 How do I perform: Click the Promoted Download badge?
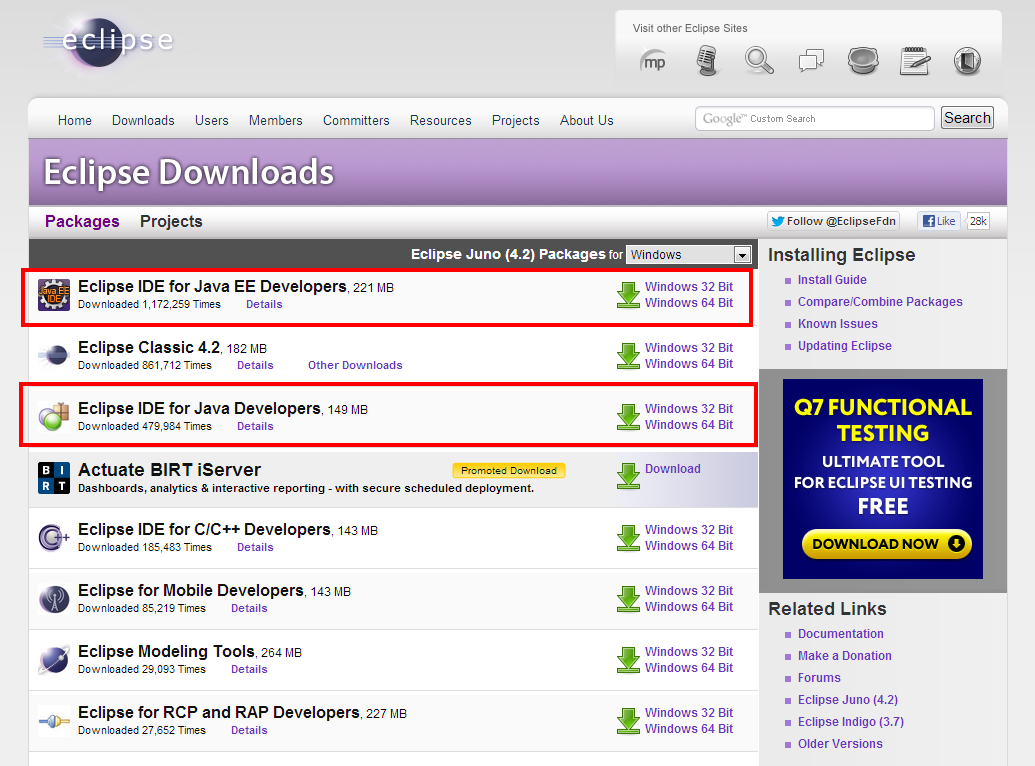pos(508,470)
